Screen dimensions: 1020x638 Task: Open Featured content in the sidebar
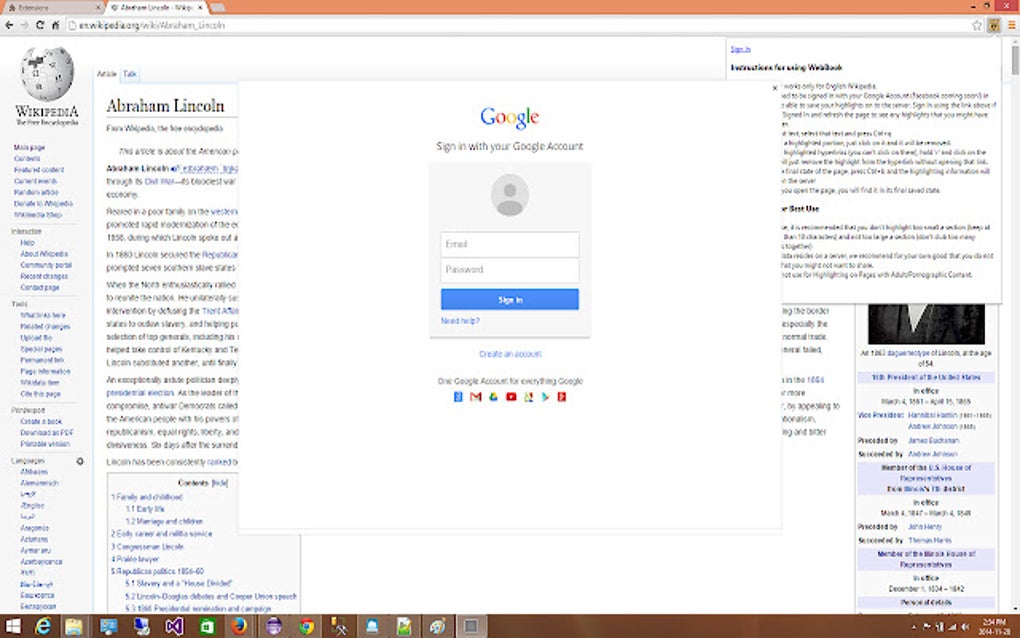click(39, 170)
